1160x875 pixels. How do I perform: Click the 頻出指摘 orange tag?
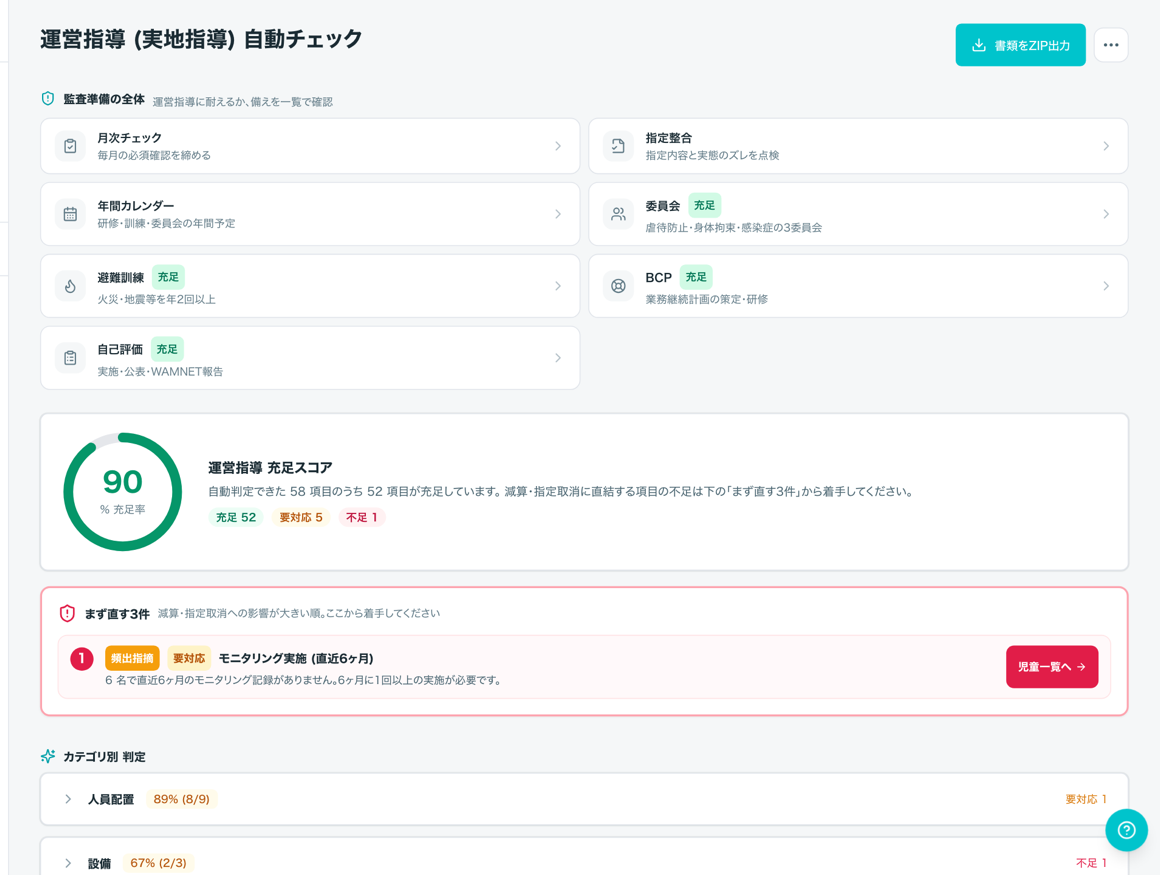tap(132, 658)
